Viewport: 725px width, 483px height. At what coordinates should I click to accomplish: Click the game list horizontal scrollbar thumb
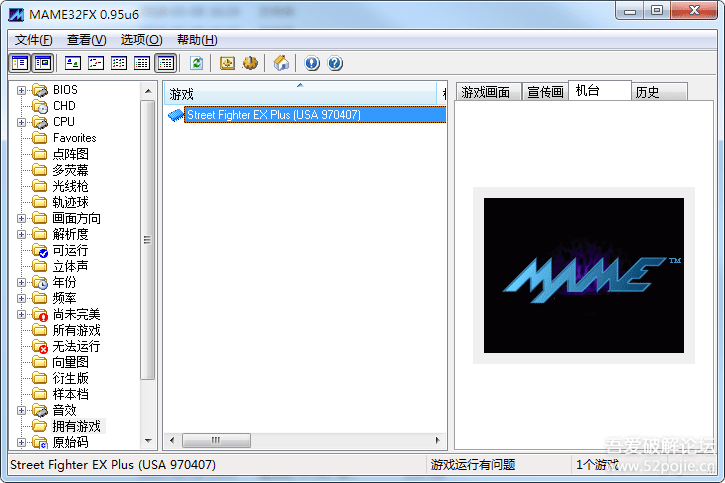coord(216,440)
